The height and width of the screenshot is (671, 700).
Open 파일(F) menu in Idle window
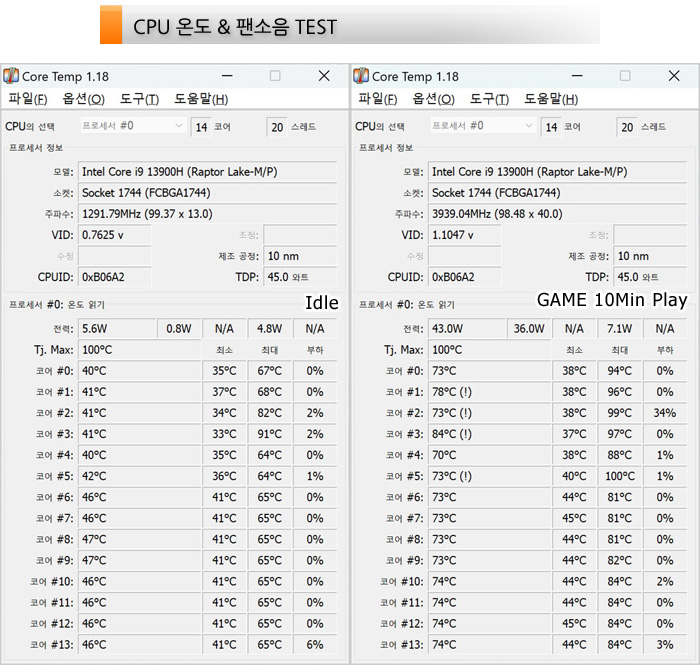click(28, 99)
